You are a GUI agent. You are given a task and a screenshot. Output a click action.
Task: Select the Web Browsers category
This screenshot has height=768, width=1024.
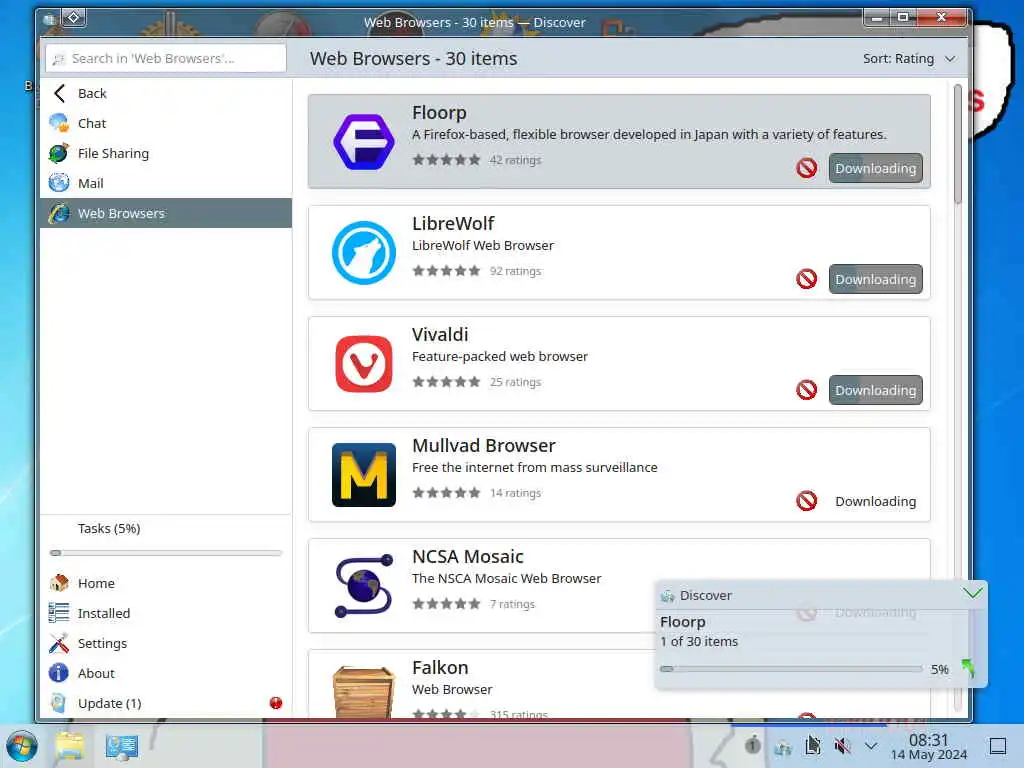tap(166, 213)
